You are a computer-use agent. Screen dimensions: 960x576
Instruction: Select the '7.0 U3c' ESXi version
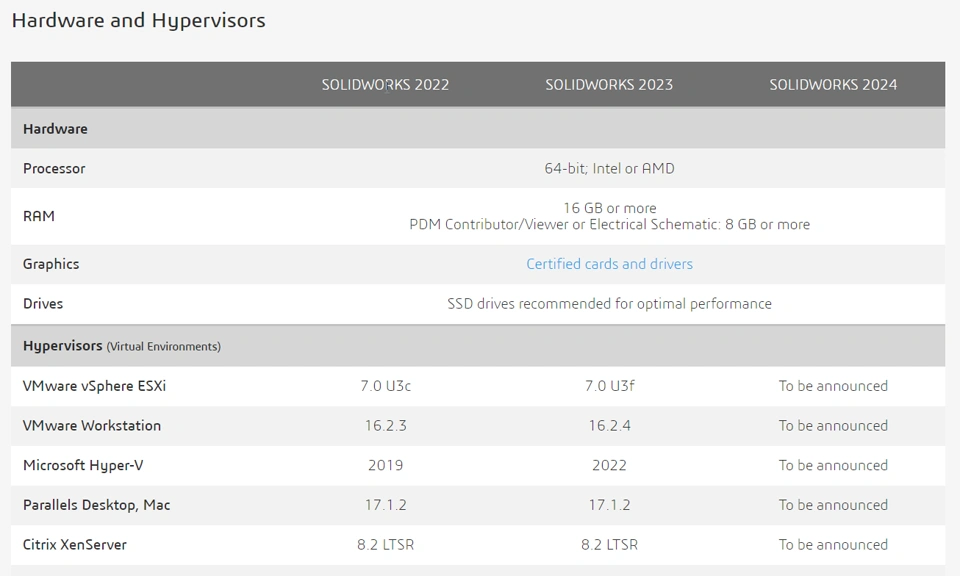pyautogui.click(x=385, y=386)
